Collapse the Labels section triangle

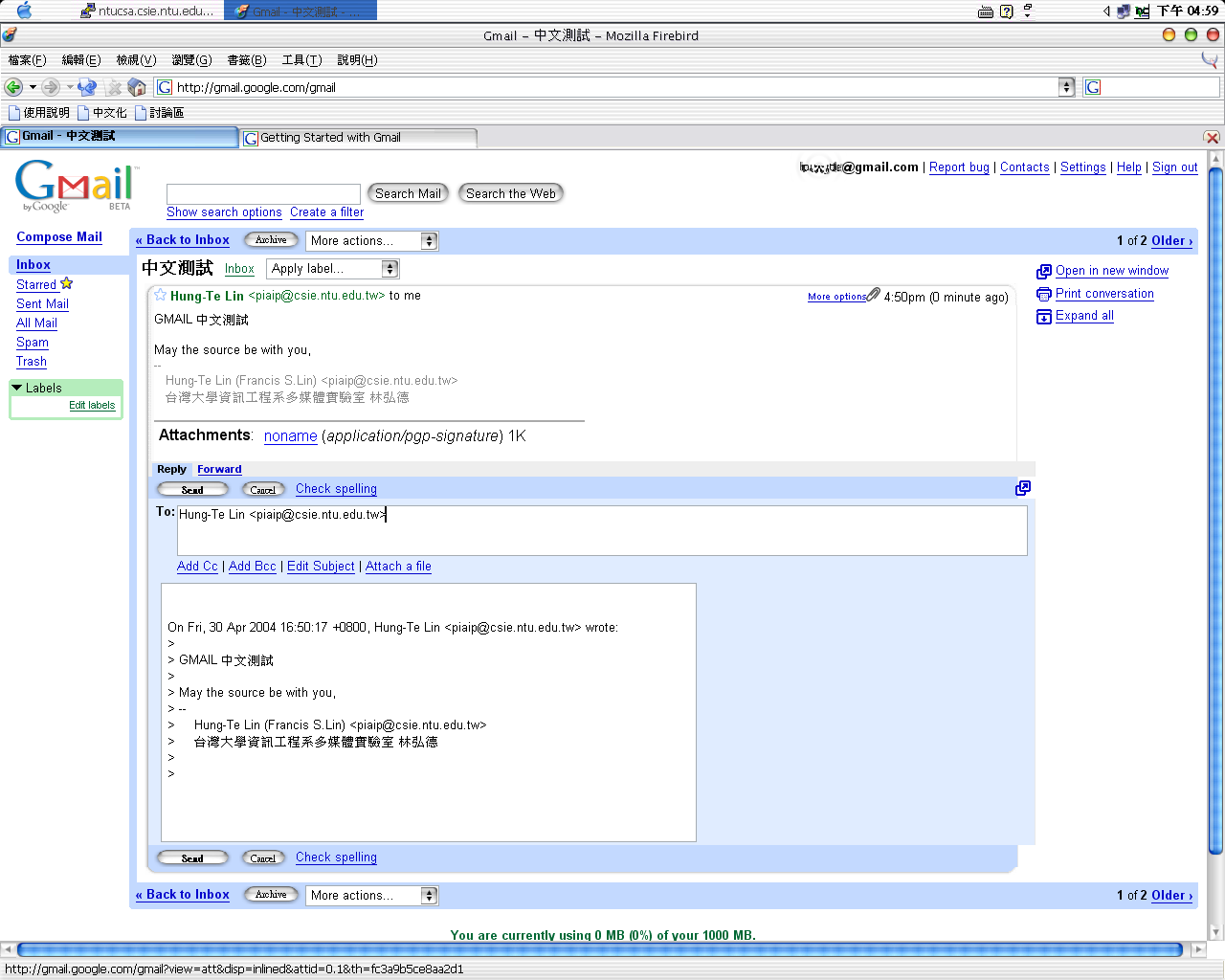click(16, 388)
